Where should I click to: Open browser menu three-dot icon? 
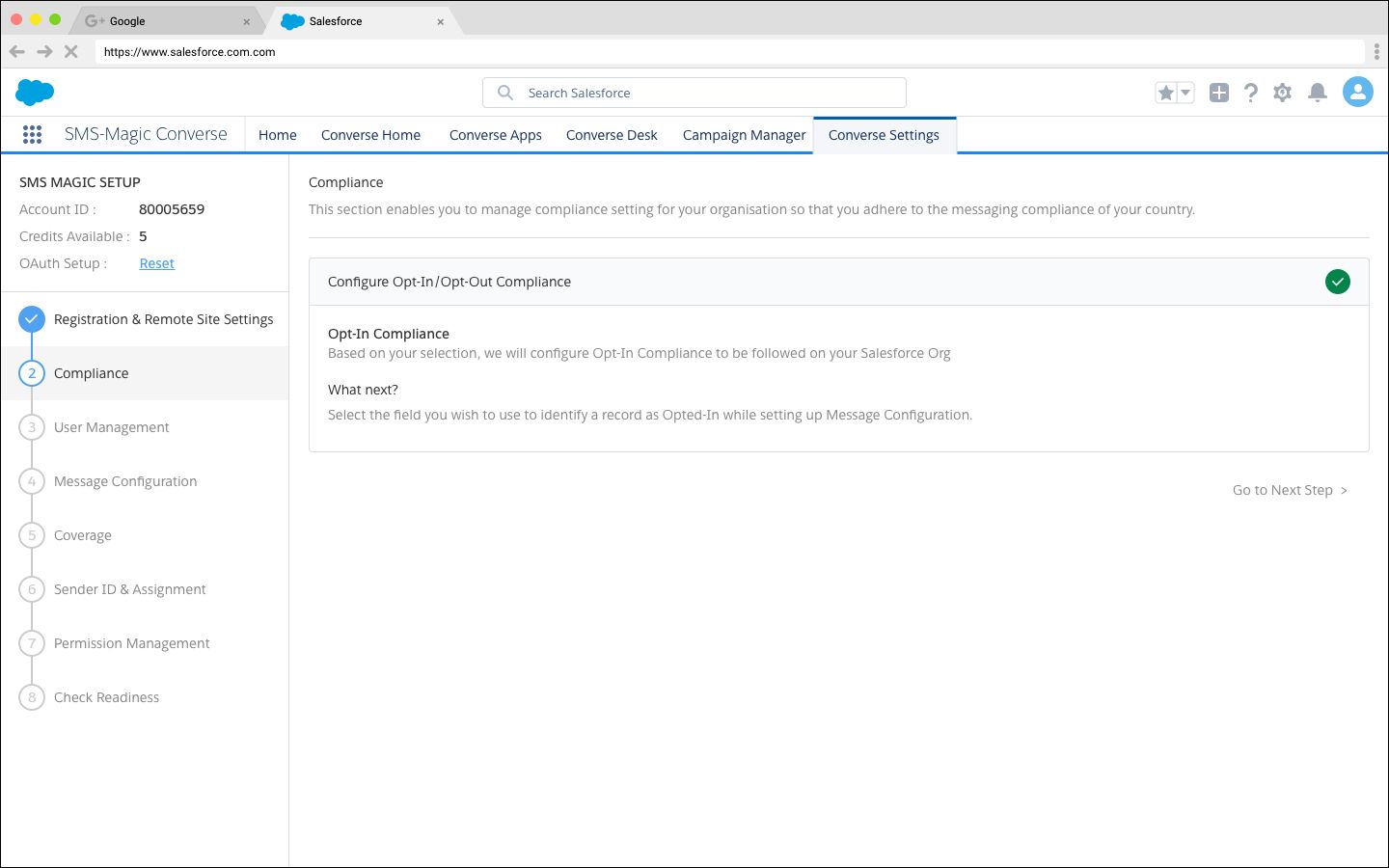coord(1376,52)
